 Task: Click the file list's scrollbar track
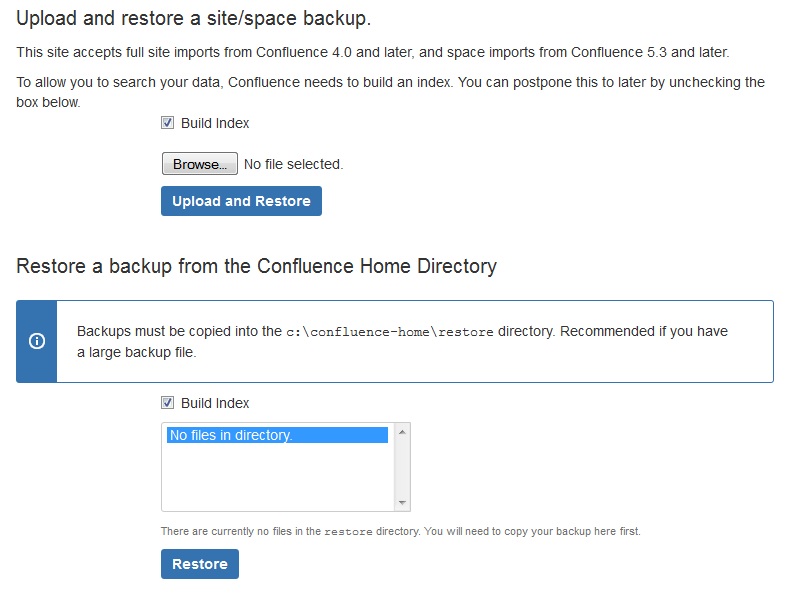(x=402, y=467)
